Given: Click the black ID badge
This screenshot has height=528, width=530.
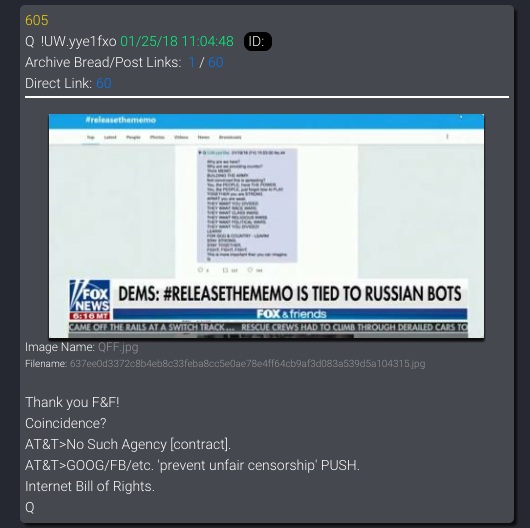Looking at the screenshot, I should [258, 42].
